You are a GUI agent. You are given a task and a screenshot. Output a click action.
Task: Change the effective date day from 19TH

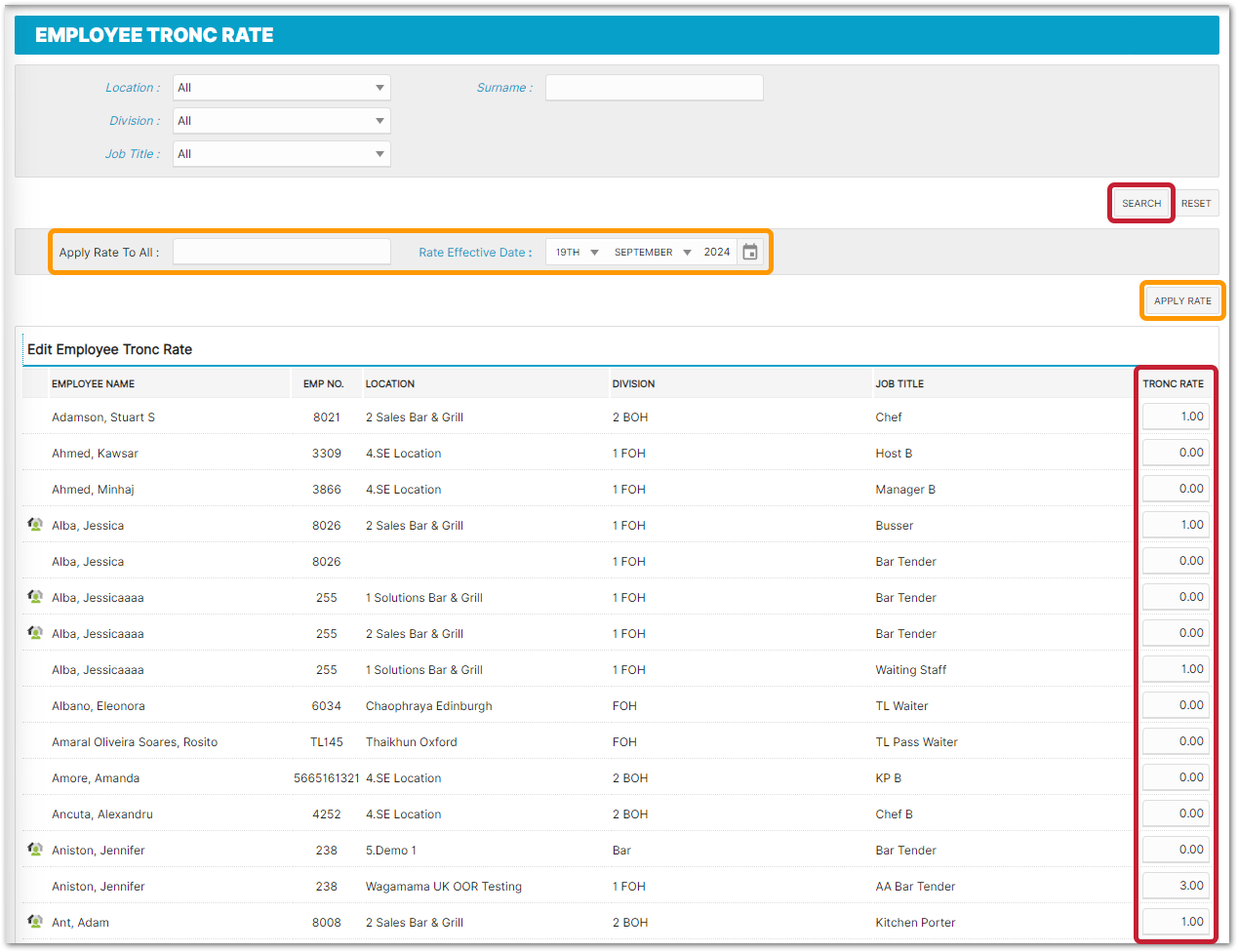[x=577, y=253]
